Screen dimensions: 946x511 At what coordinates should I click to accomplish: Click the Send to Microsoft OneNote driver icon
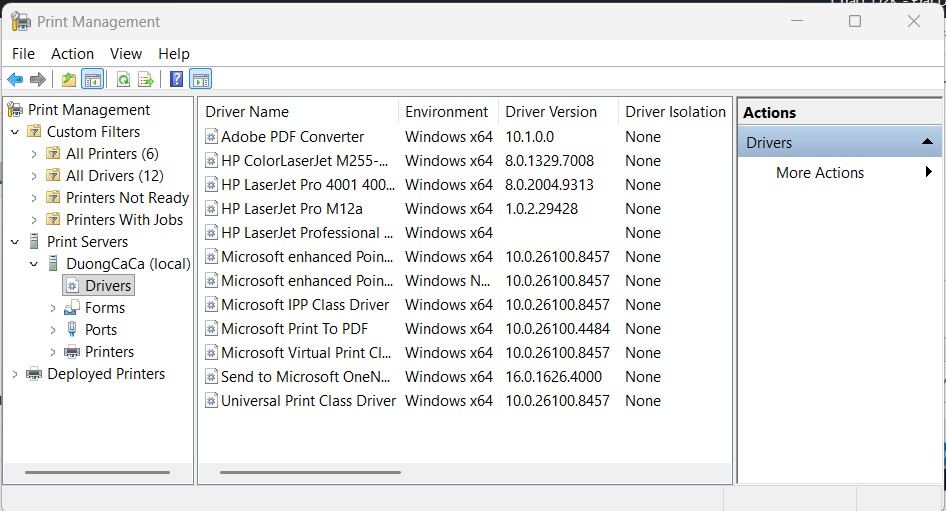click(x=211, y=377)
